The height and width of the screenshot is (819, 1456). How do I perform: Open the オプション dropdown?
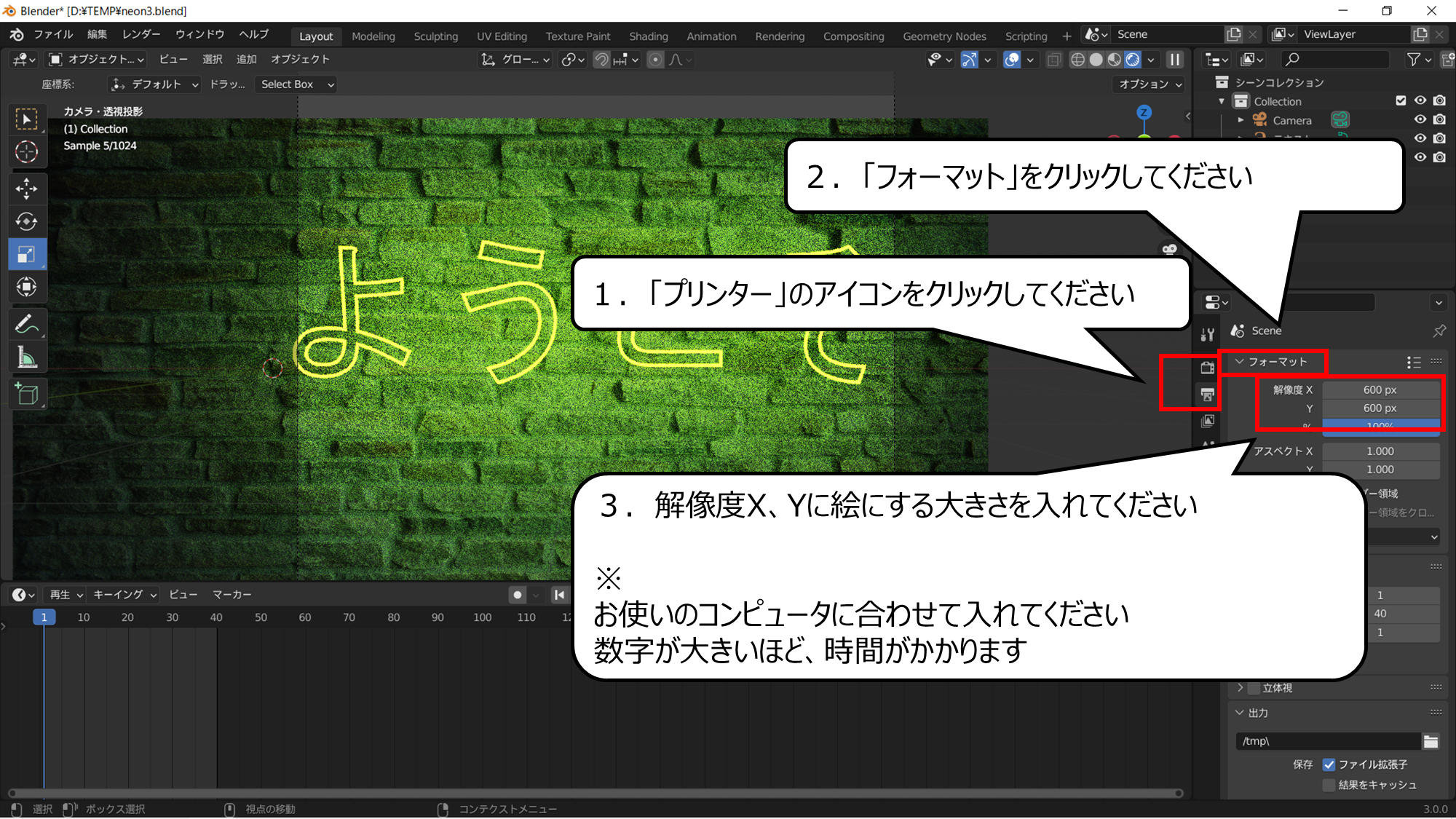click(x=1150, y=84)
